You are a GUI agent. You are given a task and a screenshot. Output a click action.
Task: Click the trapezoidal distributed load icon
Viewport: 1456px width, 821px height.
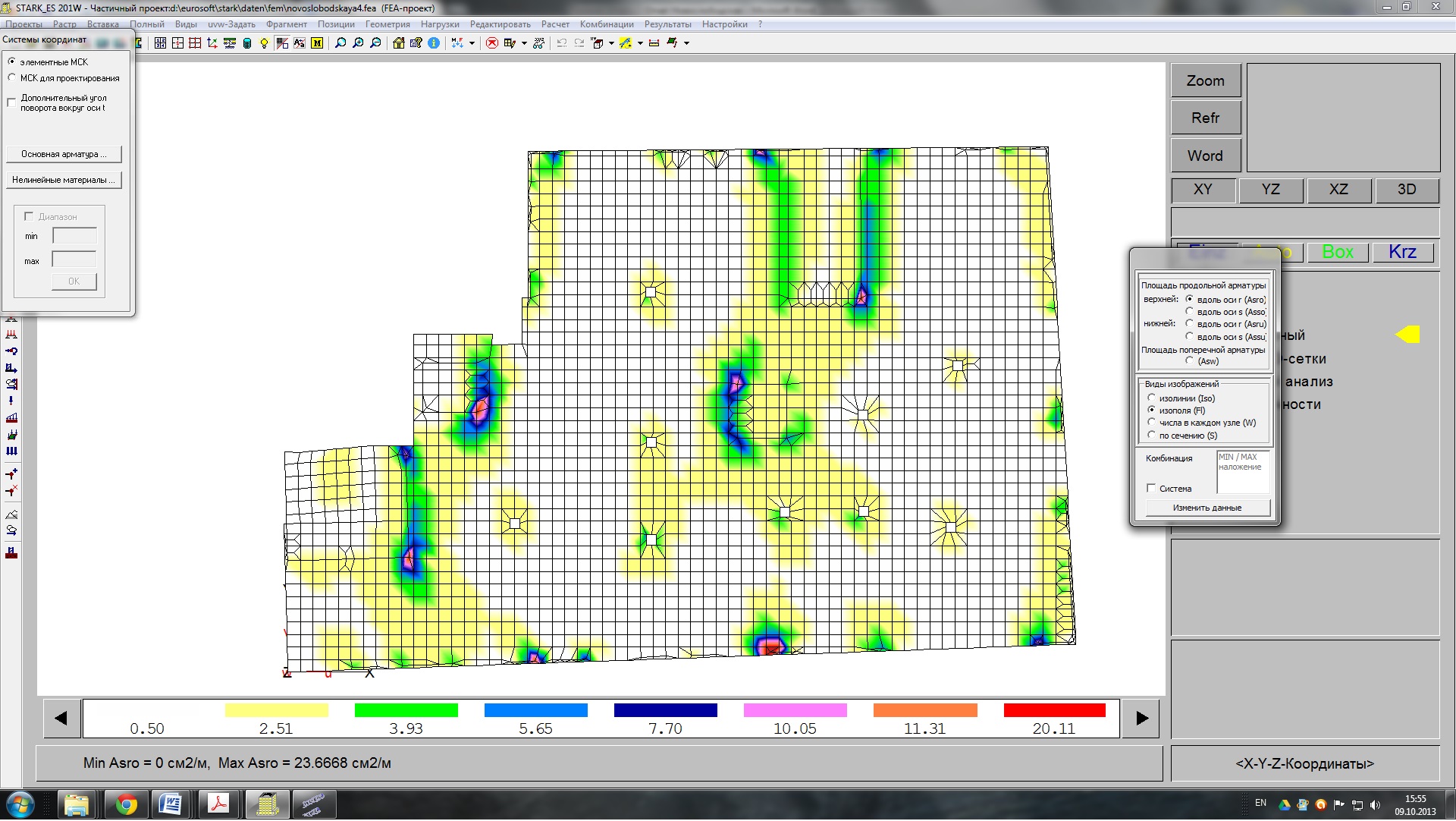point(11,417)
